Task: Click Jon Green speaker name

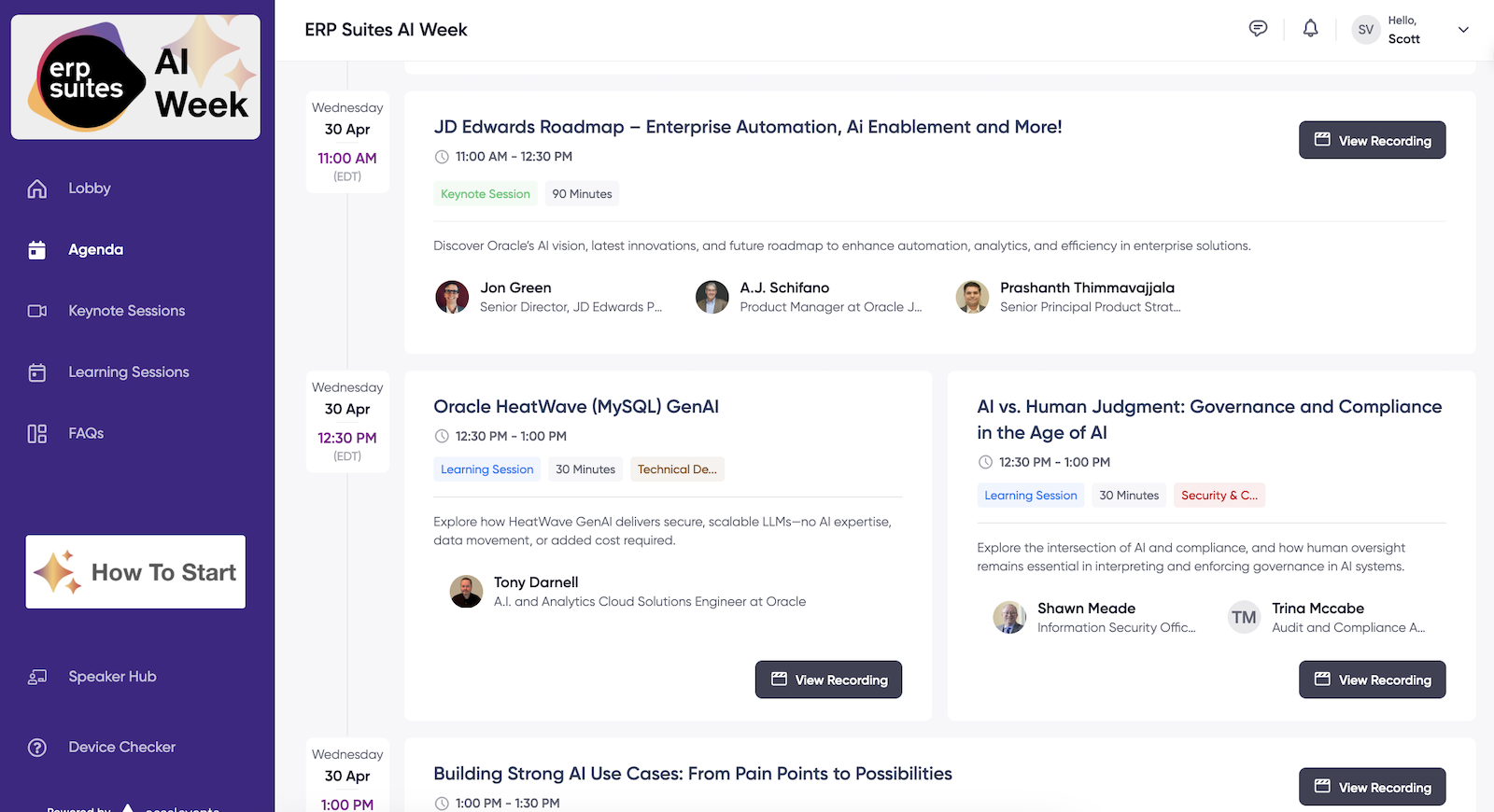Action: pos(515,288)
